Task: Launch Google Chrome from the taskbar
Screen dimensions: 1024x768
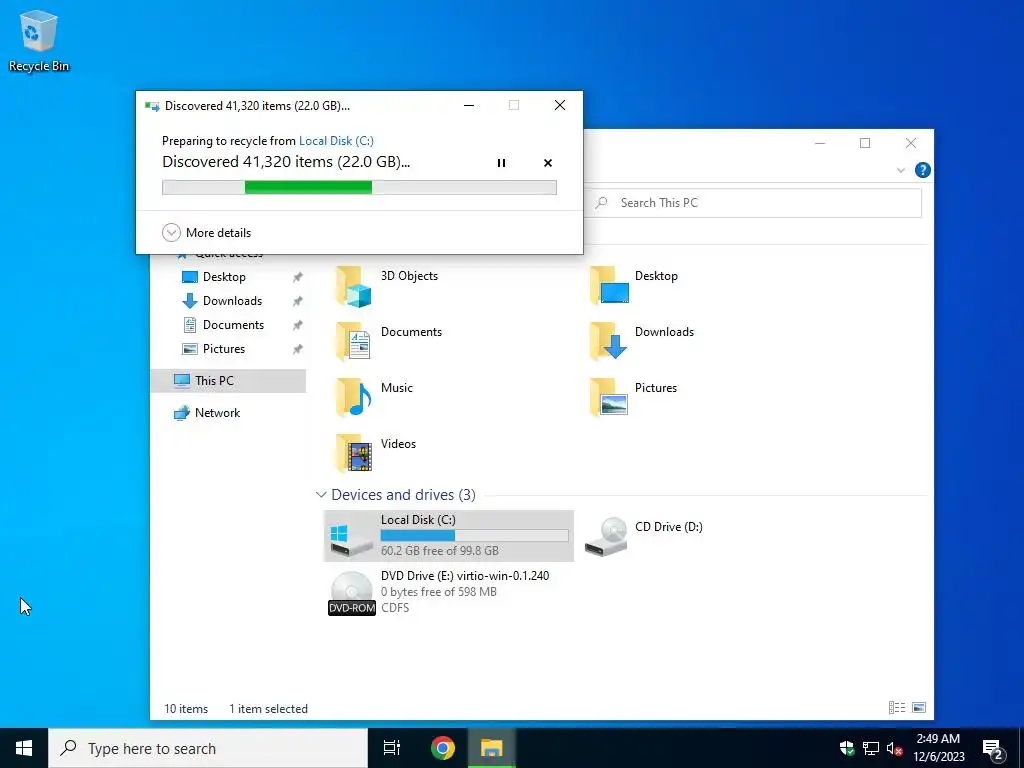Action: click(443, 748)
